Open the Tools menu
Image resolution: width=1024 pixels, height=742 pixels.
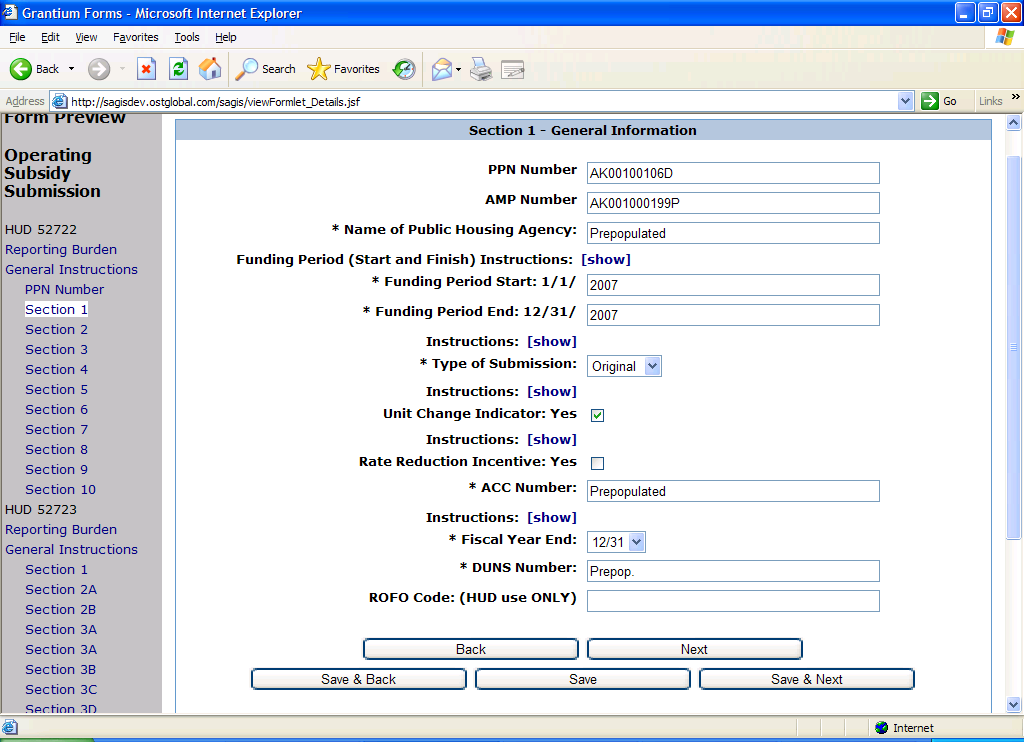pos(187,37)
